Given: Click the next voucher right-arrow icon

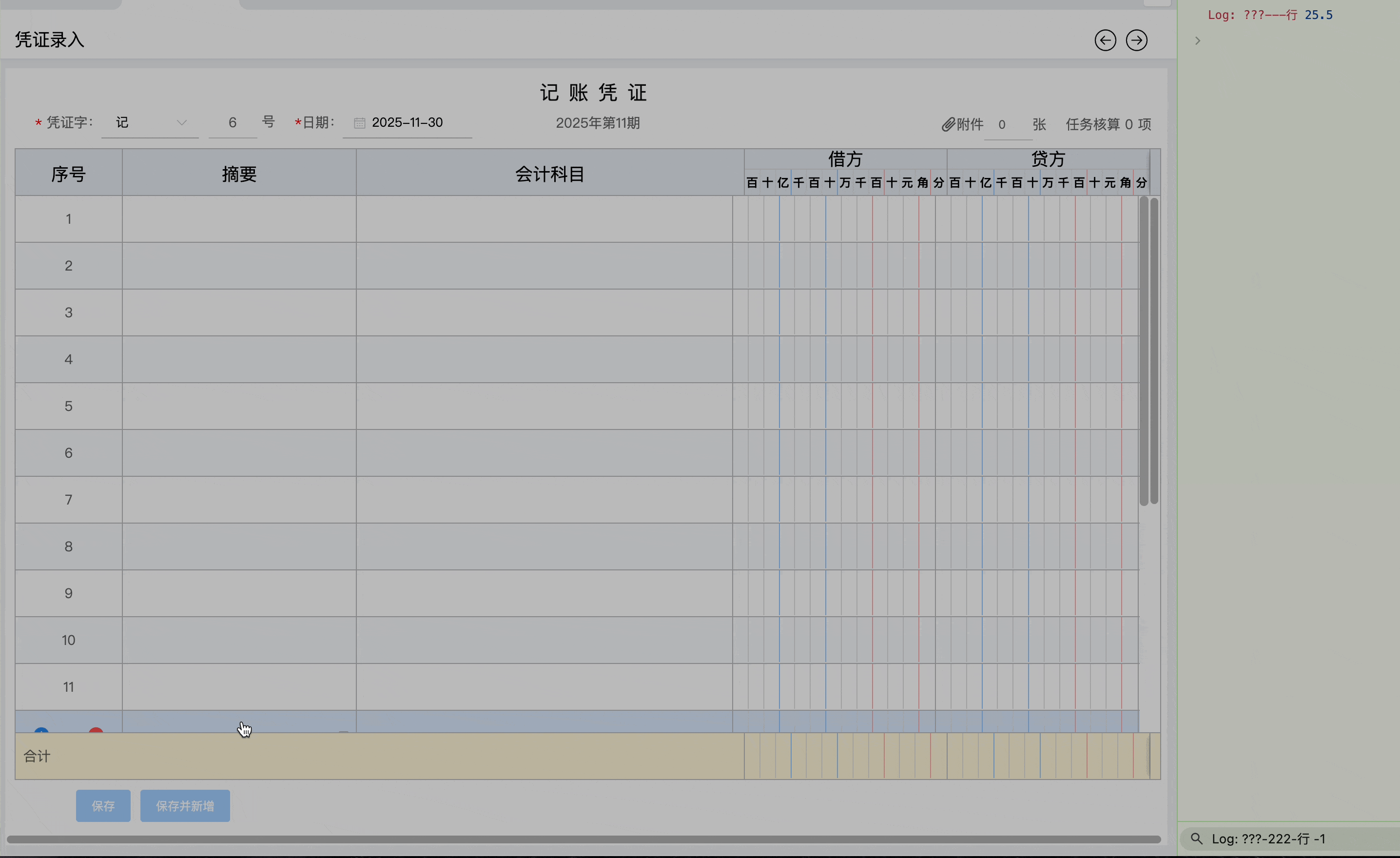Looking at the screenshot, I should pyautogui.click(x=1136, y=40).
